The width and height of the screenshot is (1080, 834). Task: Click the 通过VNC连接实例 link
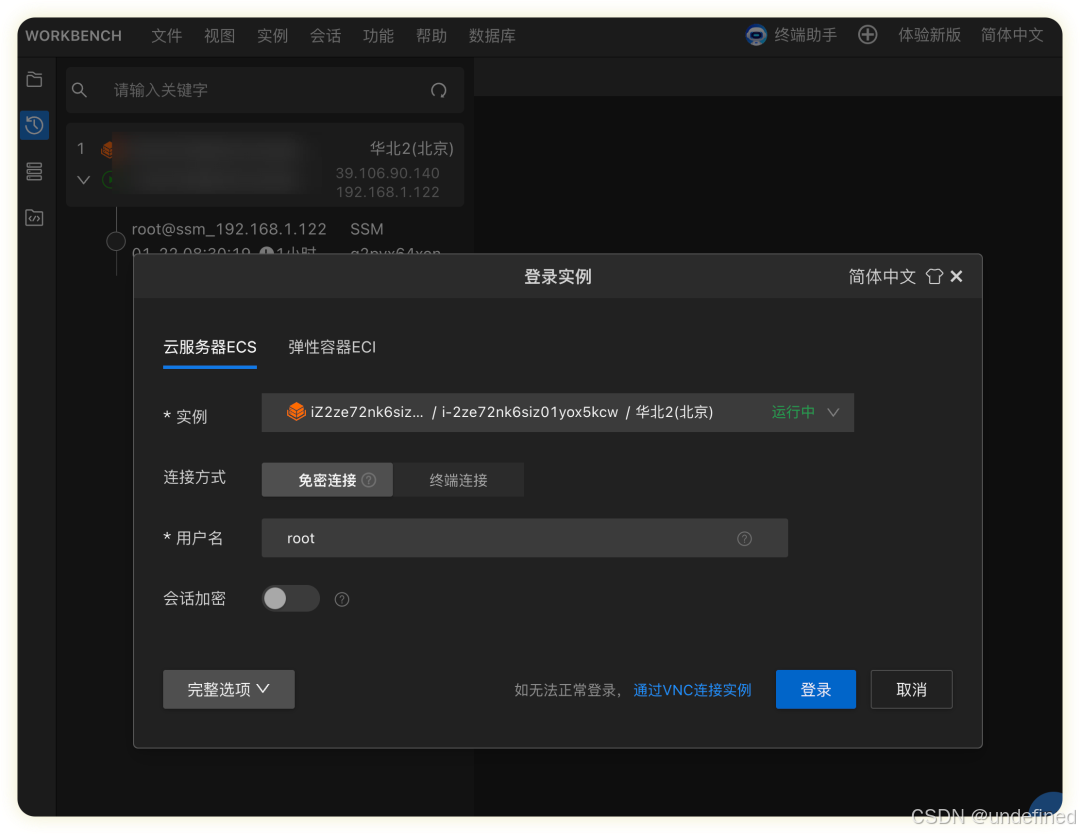coord(692,689)
